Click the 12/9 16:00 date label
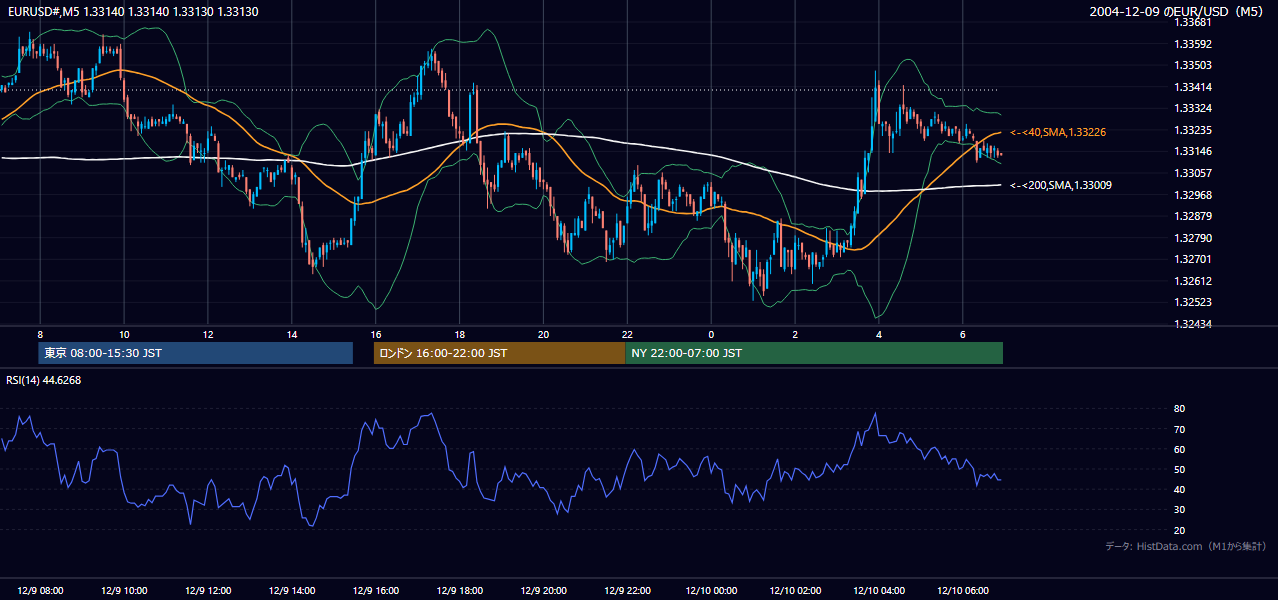Viewport: 1278px width, 600px height. [376, 590]
